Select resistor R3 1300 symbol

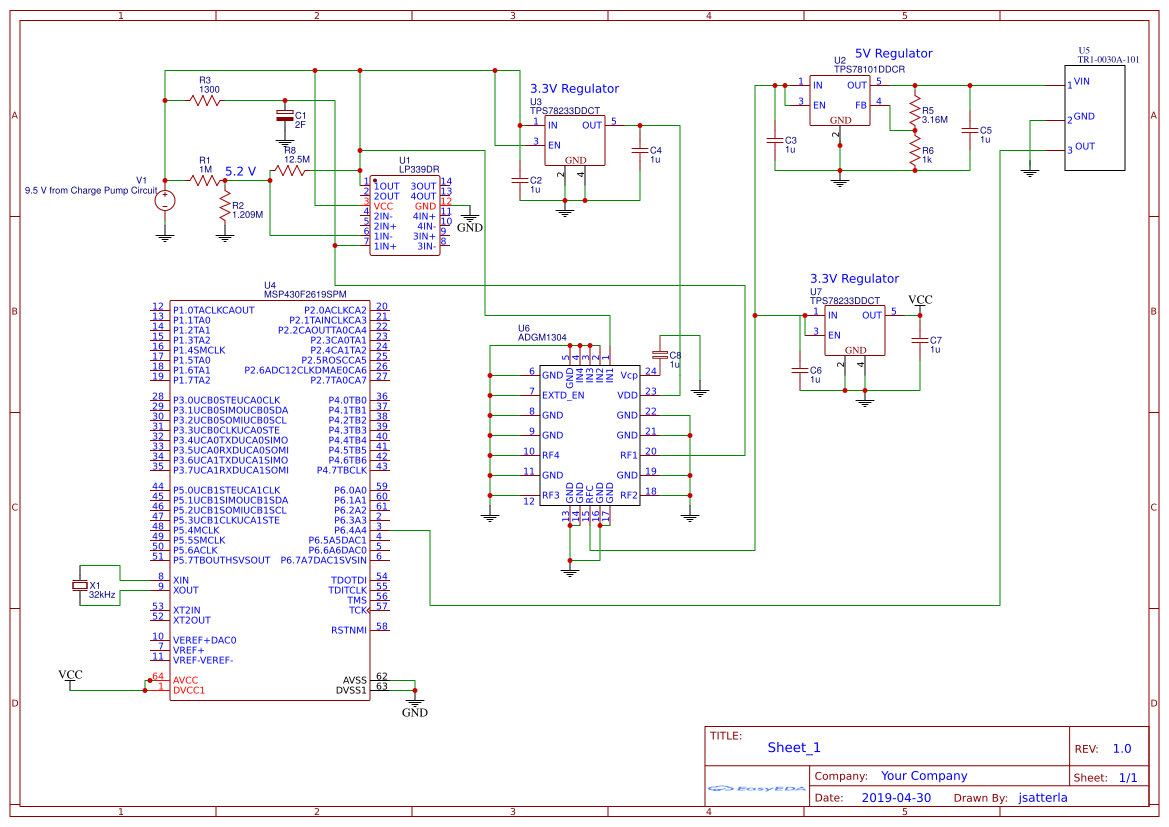207,100
